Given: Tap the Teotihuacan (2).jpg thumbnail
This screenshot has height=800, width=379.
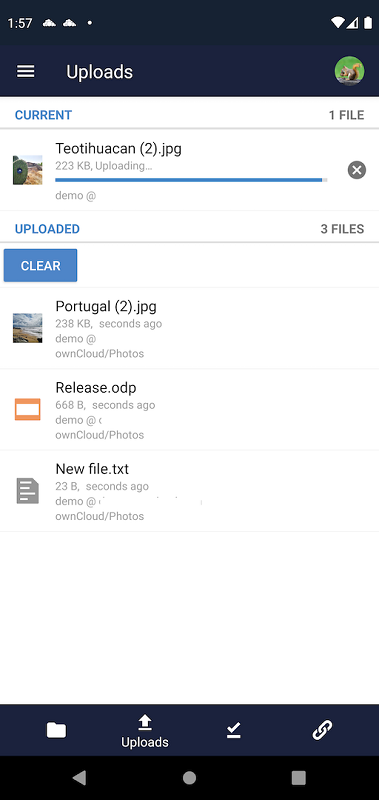Looking at the screenshot, I should pos(28,170).
